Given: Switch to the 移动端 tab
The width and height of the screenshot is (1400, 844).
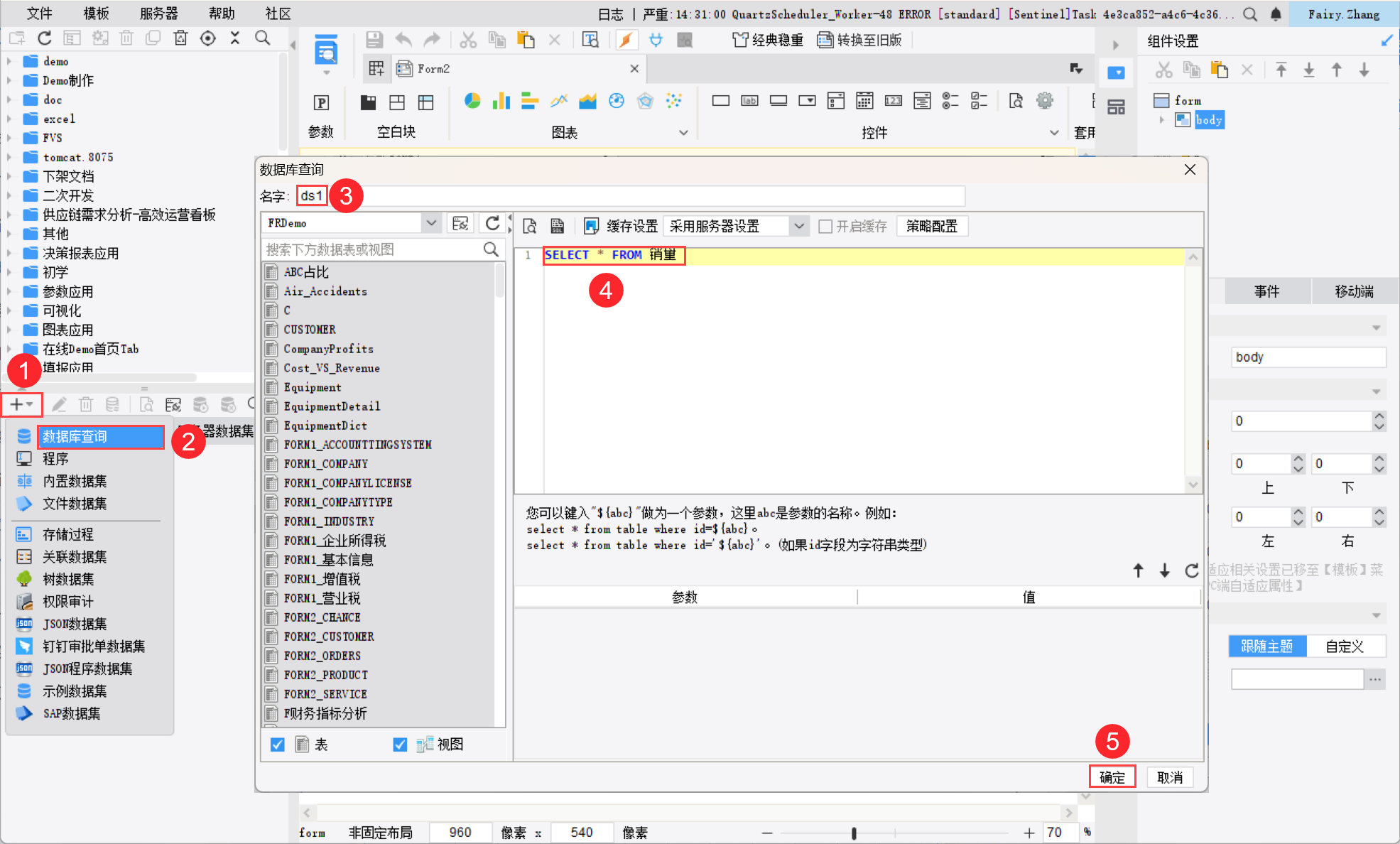Looking at the screenshot, I should [x=1354, y=291].
